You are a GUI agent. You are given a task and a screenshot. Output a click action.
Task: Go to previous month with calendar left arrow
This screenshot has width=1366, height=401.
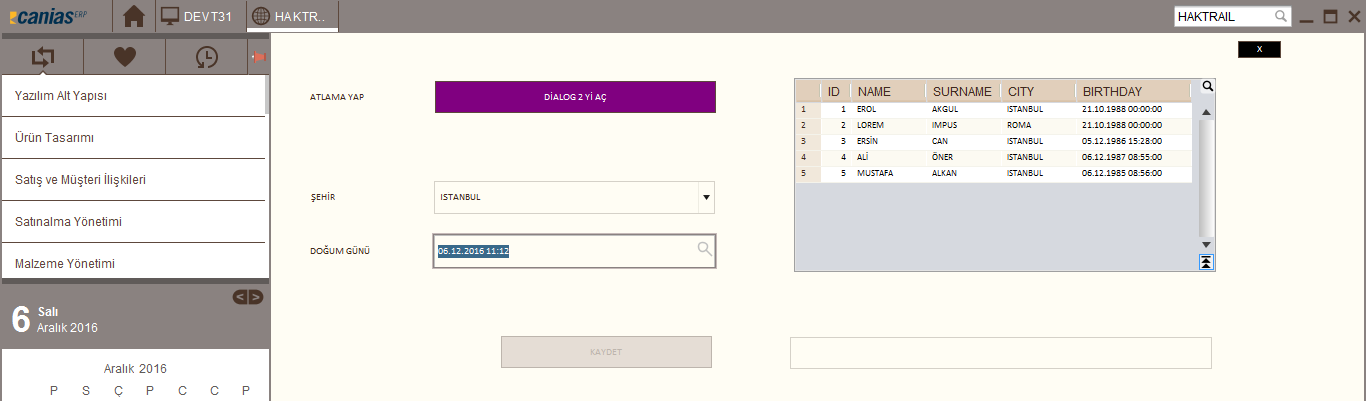[241, 297]
